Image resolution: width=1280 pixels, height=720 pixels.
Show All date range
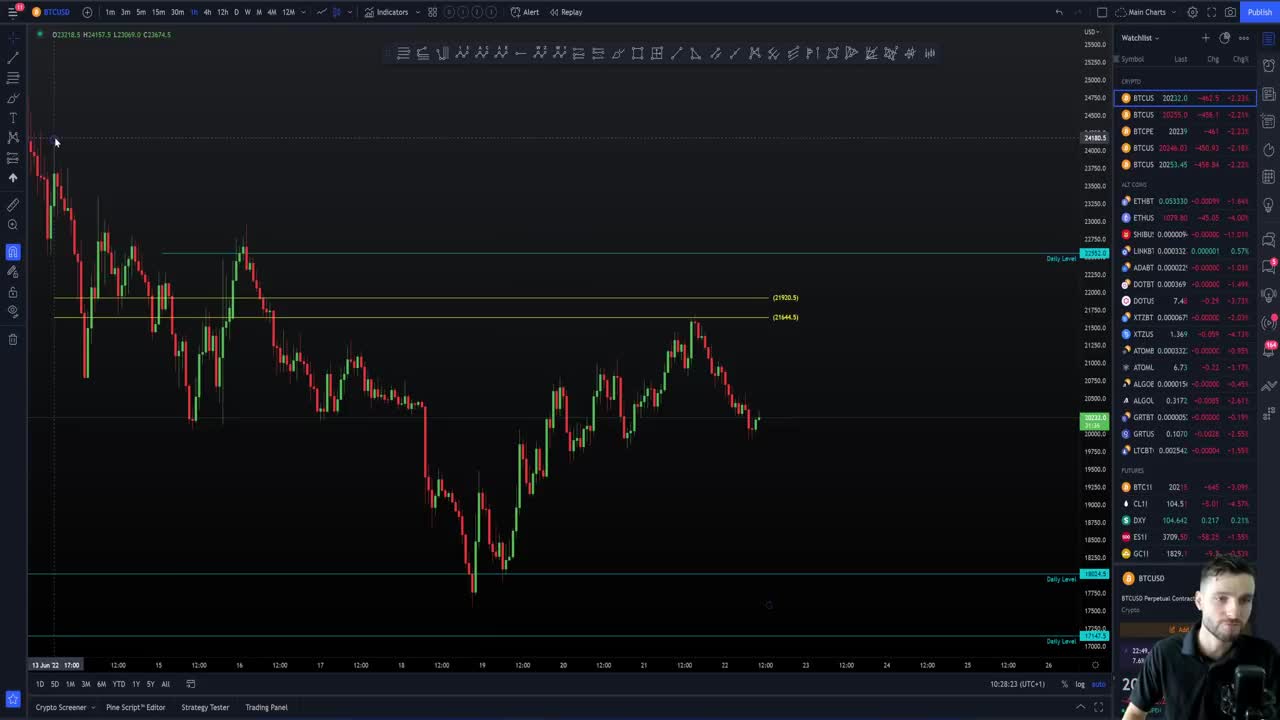[165, 684]
